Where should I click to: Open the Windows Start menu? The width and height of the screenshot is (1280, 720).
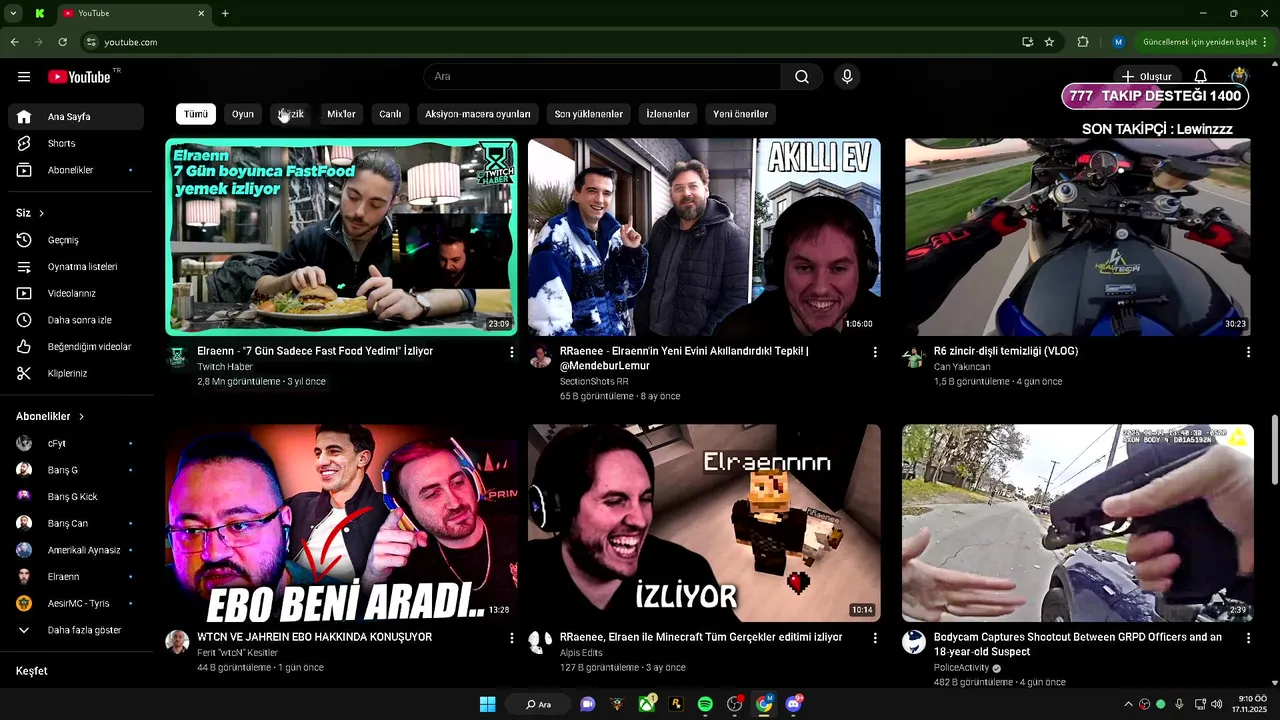pyautogui.click(x=487, y=704)
